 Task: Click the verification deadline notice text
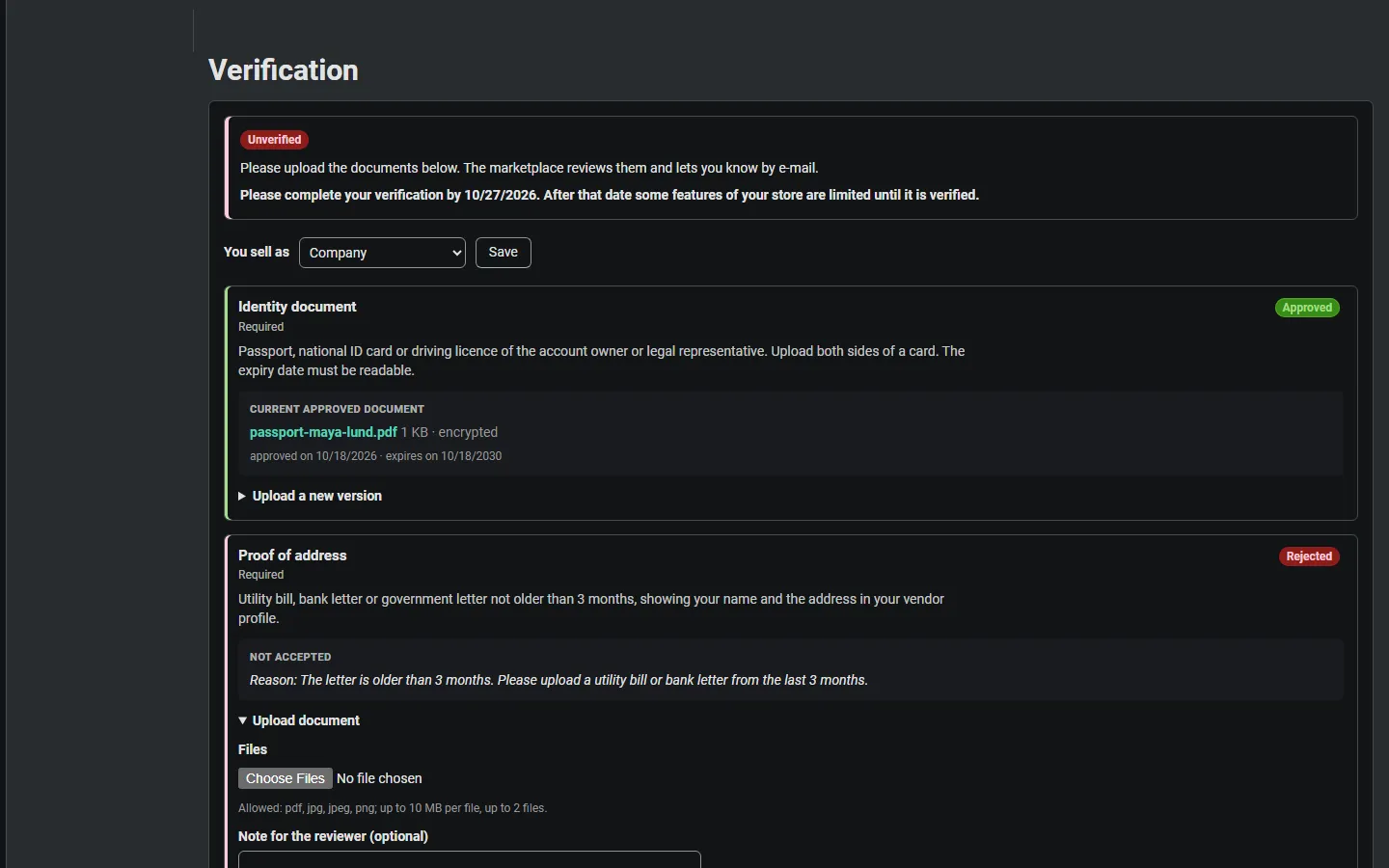pyautogui.click(x=610, y=195)
